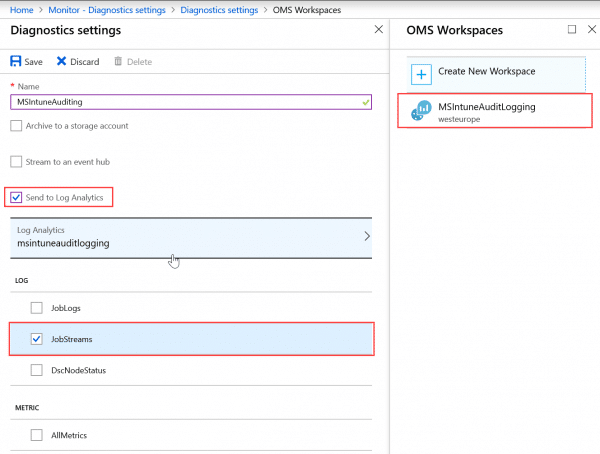Enable Archive to a storage account
The height and width of the screenshot is (454, 600).
click(x=16, y=126)
